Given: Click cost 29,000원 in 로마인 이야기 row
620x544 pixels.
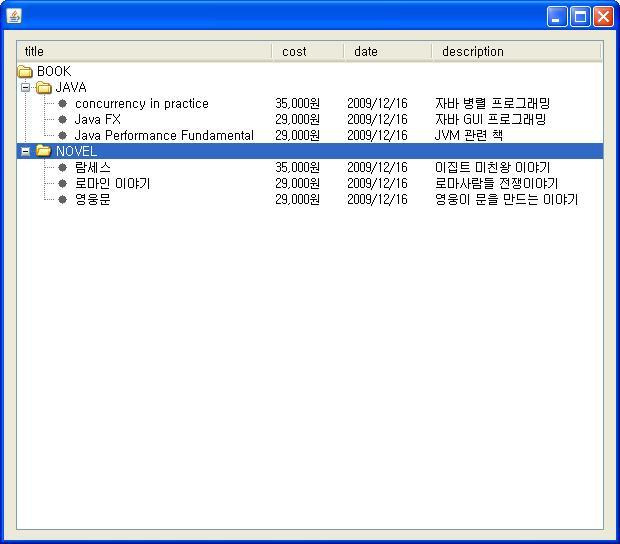Looking at the screenshot, I should pyautogui.click(x=298, y=183).
